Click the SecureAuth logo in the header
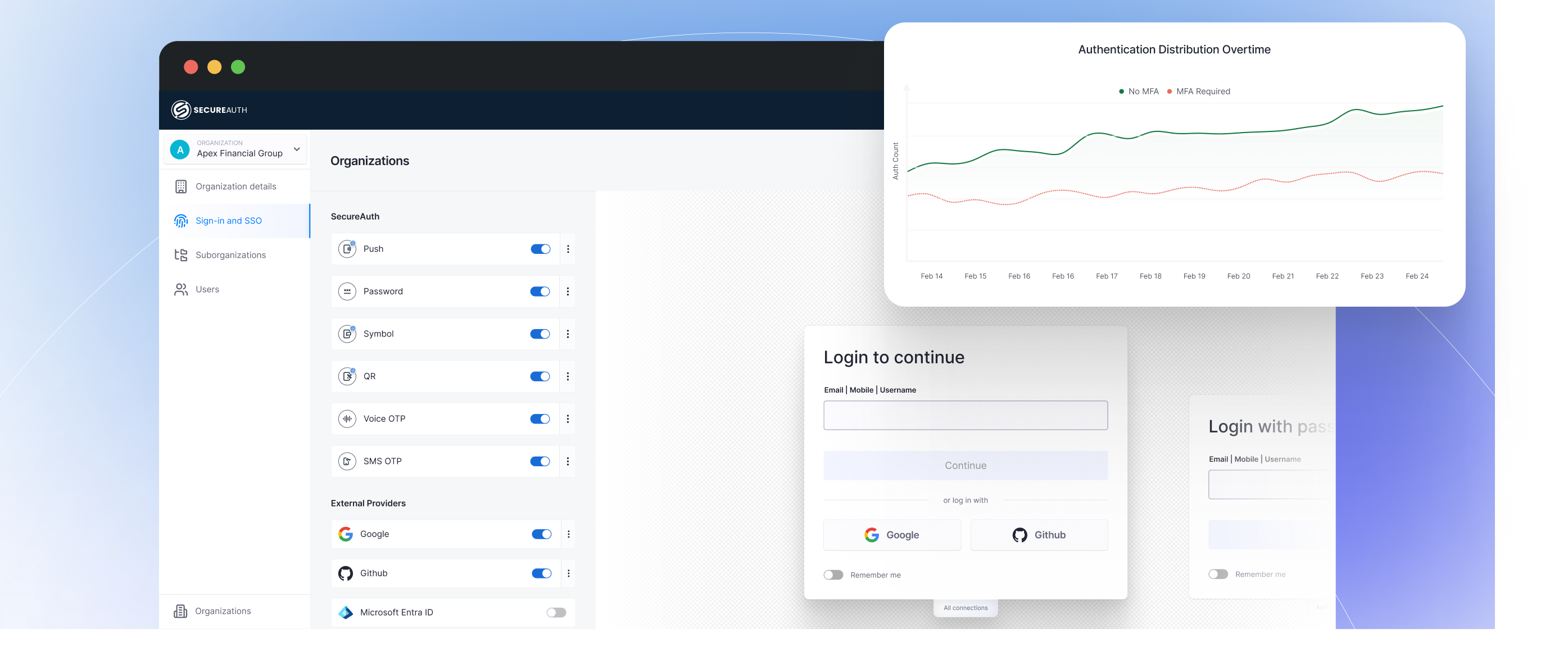1568x665 pixels. click(207, 110)
